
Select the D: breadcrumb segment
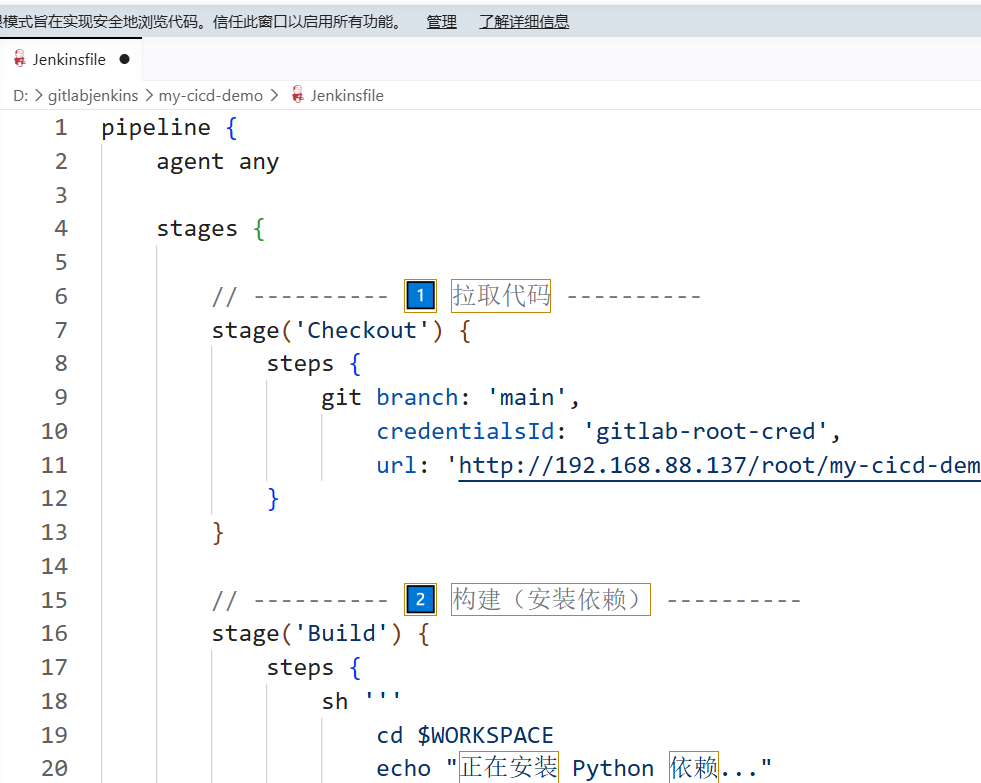pos(21,96)
